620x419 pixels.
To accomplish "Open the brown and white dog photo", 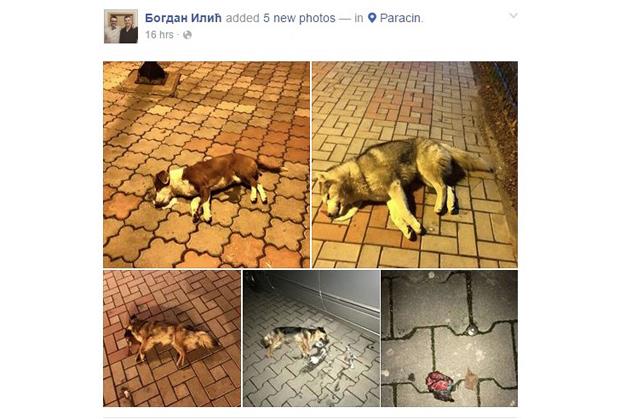I will point(206,164).
